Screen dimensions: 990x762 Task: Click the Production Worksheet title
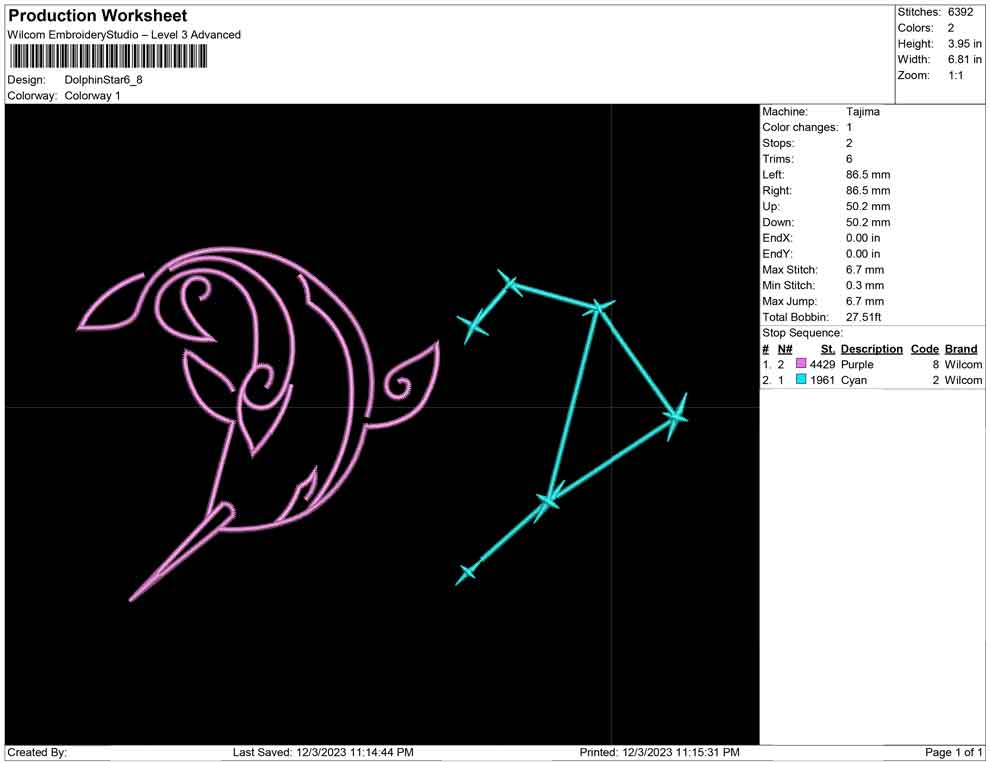(98, 16)
